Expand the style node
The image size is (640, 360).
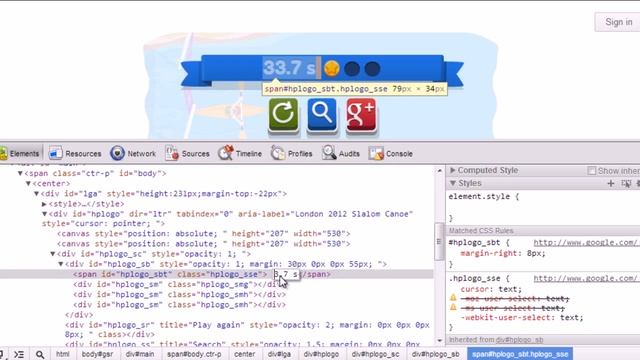(44, 204)
